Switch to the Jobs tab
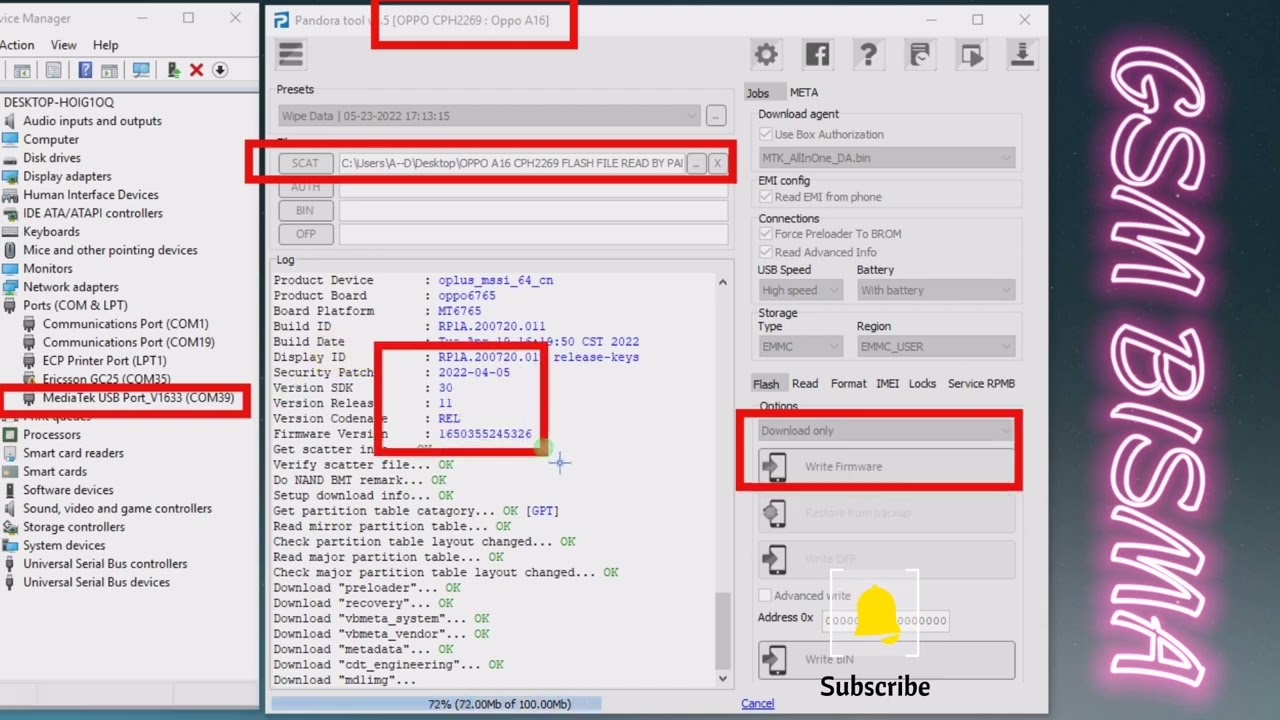Screen dimensions: 1280x720 click(758, 93)
